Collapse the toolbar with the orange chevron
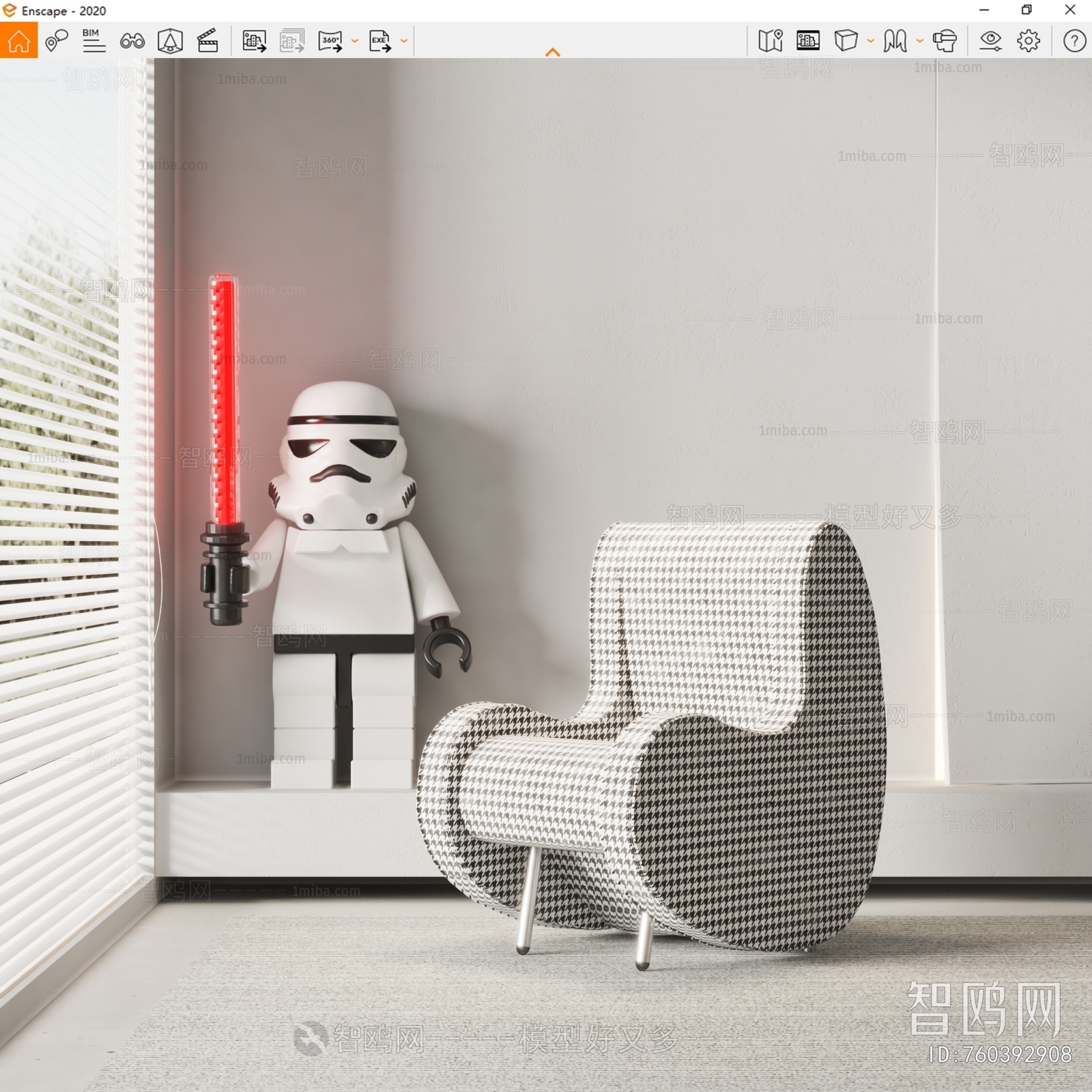The image size is (1092, 1092). (x=553, y=52)
